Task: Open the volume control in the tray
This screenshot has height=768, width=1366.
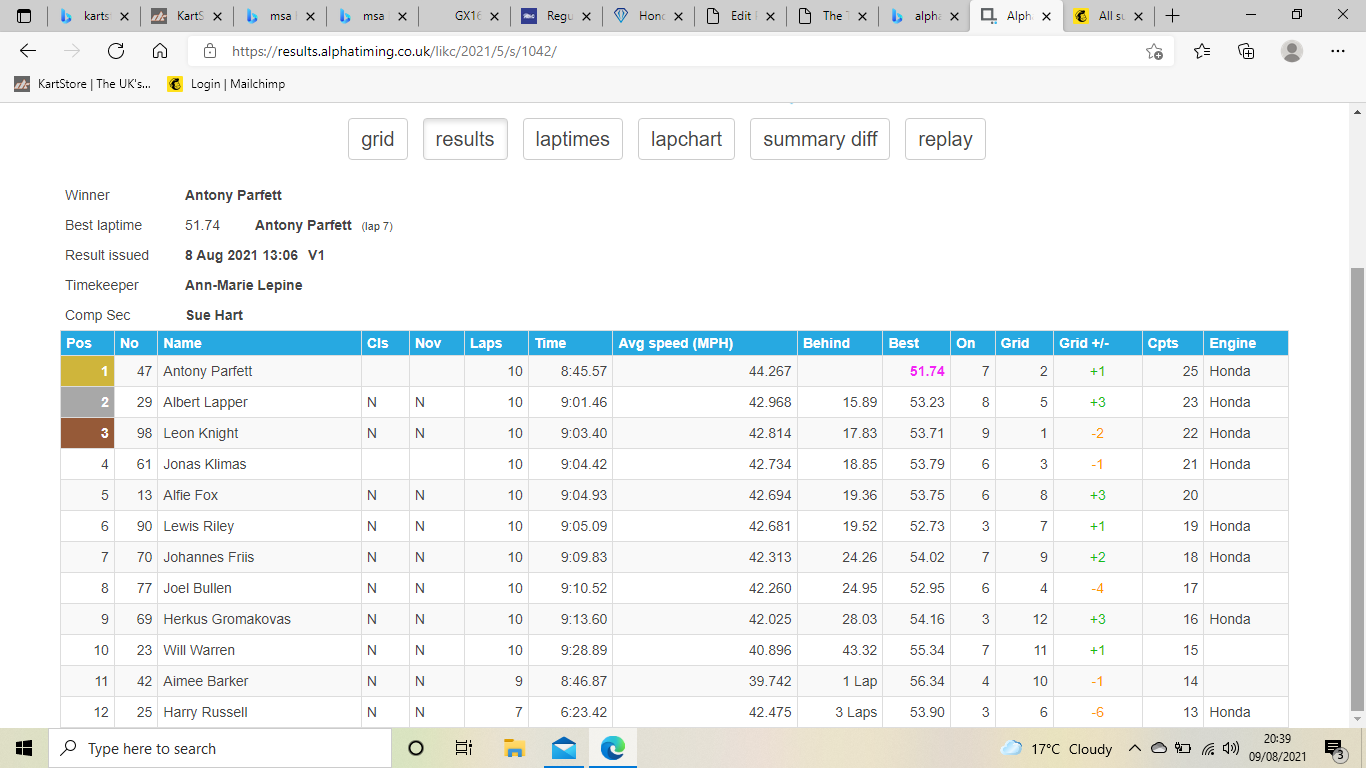Action: [1232, 748]
